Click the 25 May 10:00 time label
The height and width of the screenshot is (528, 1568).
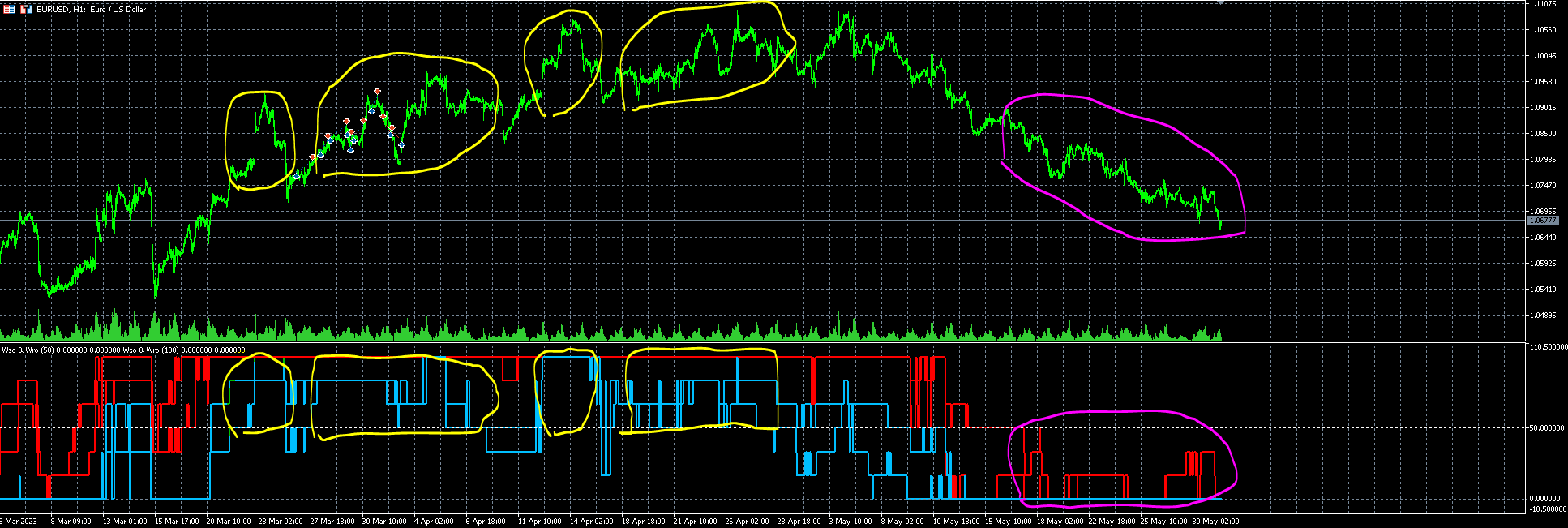(1163, 522)
